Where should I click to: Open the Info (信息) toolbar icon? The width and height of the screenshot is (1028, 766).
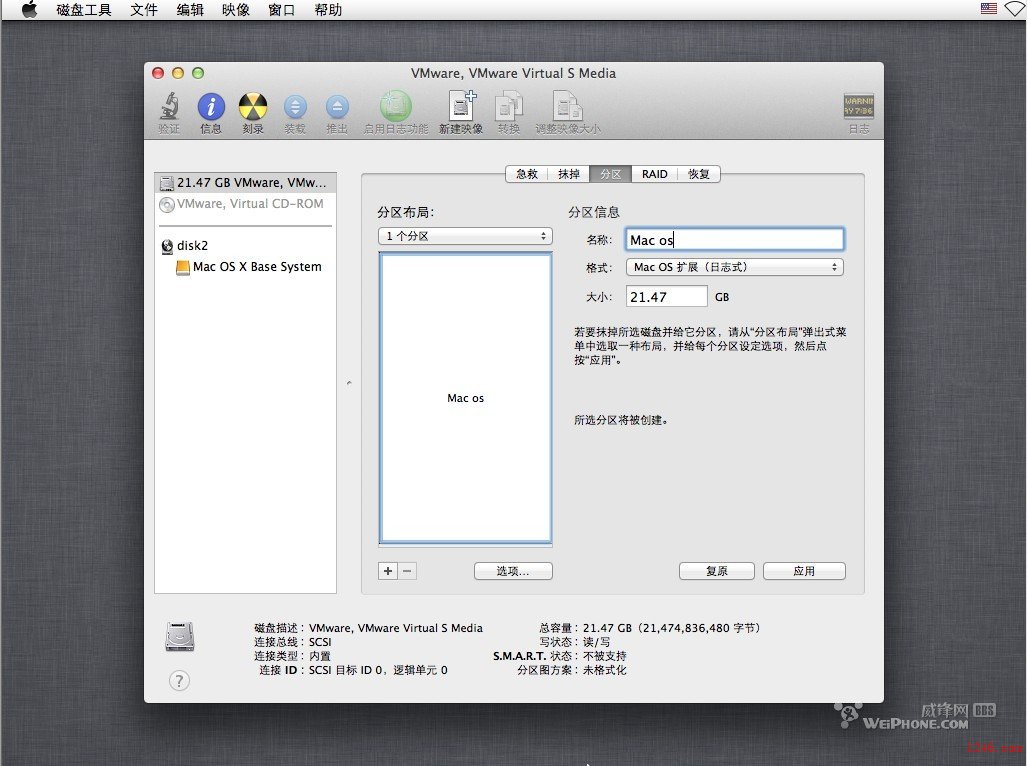tap(211, 106)
